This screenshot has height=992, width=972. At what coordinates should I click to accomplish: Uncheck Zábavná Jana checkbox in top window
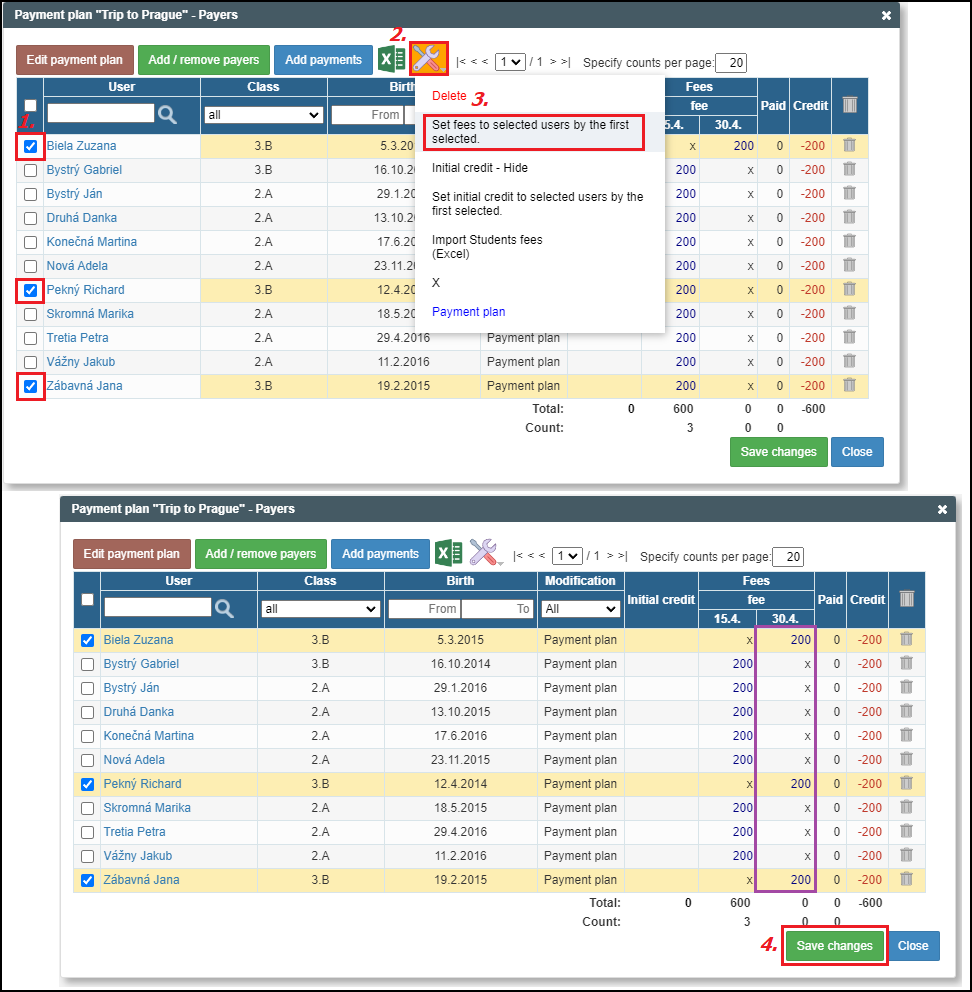coord(30,387)
